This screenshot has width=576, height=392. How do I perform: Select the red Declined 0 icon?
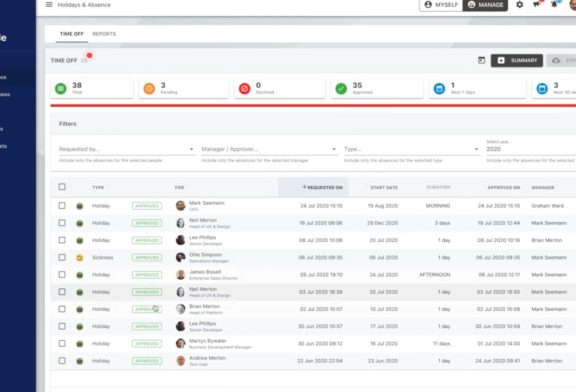coord(245,89)
